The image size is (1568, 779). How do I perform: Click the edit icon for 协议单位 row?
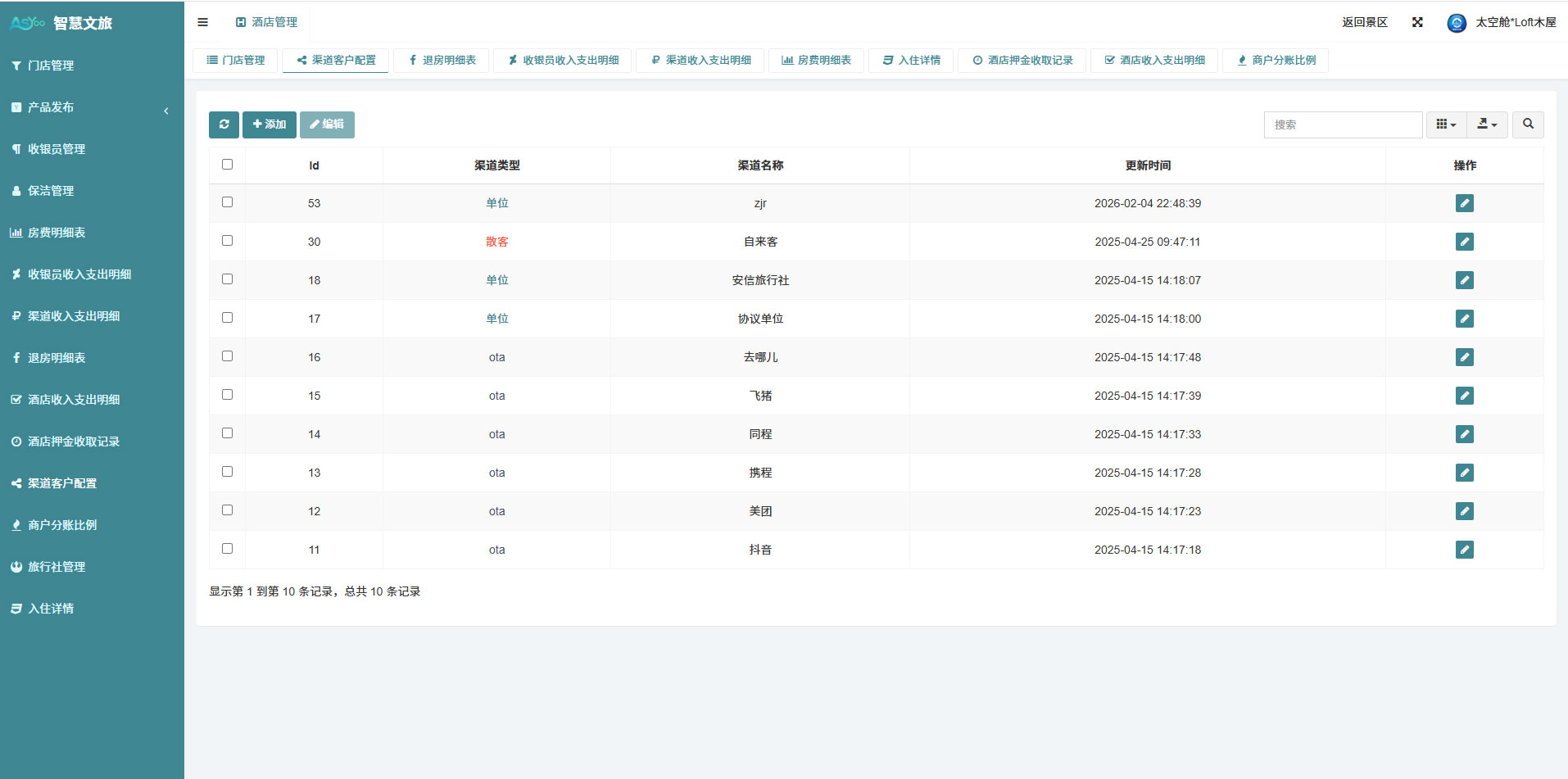pos(1464,319)
